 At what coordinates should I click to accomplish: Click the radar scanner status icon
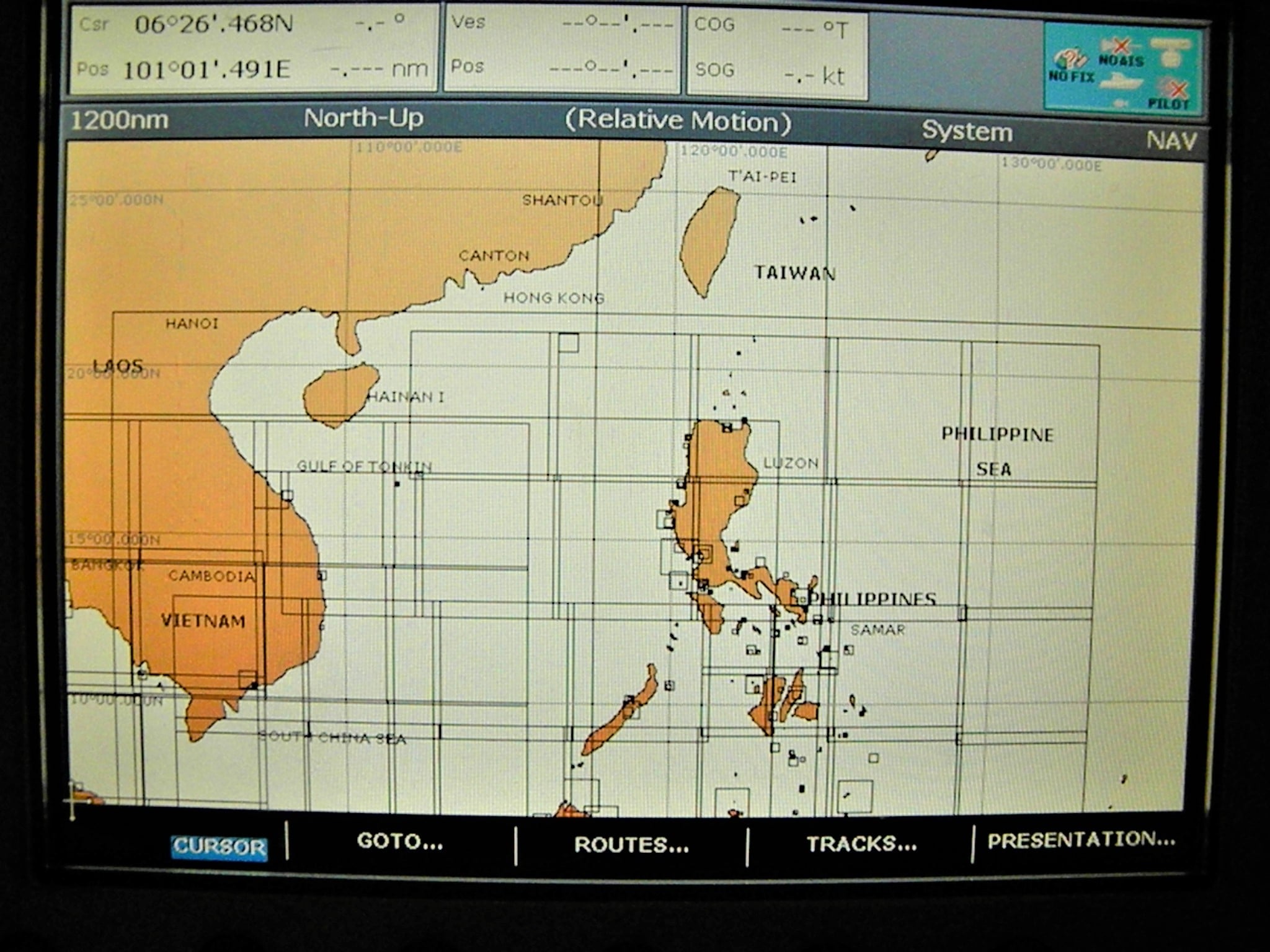pos(1171,52)
